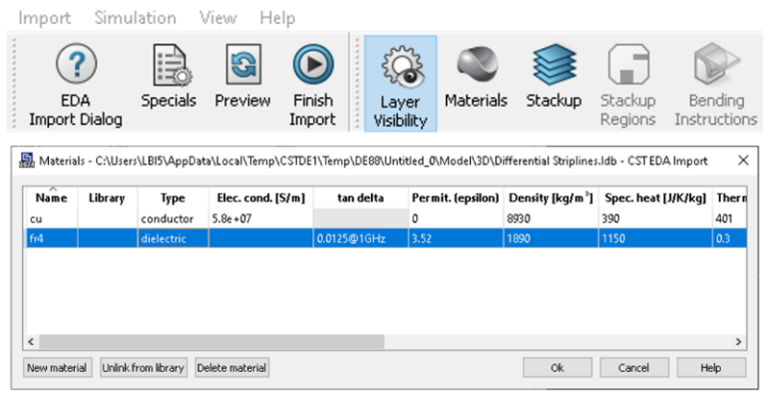768x394 pixels.
Task: Select the fr4 material name cell
Action: (51, 239)
